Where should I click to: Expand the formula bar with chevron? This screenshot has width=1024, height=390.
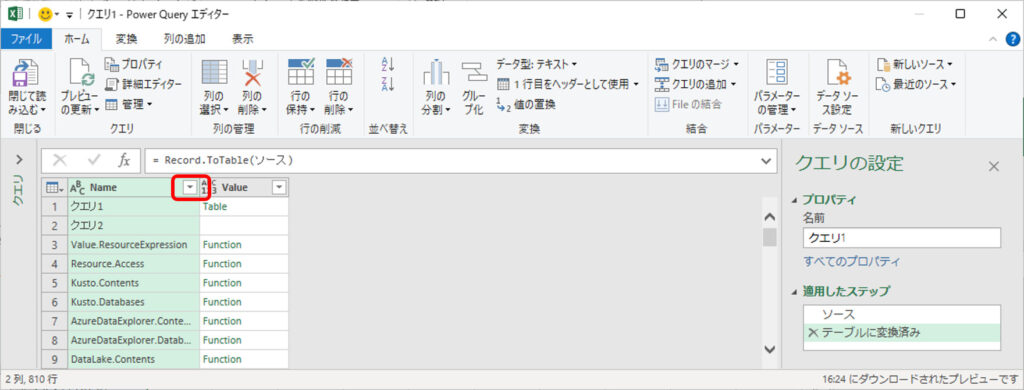pos(767,160)
